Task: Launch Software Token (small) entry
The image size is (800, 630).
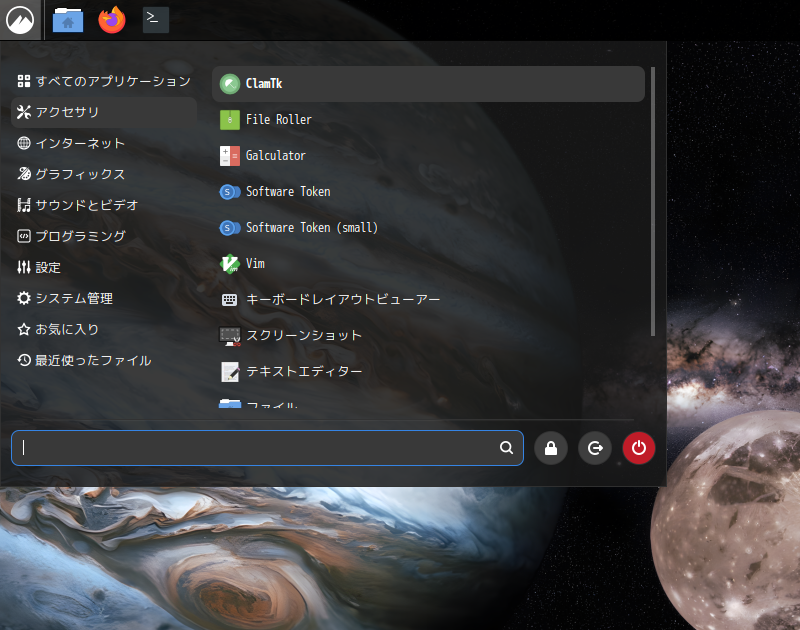Action: coord(429,228)
